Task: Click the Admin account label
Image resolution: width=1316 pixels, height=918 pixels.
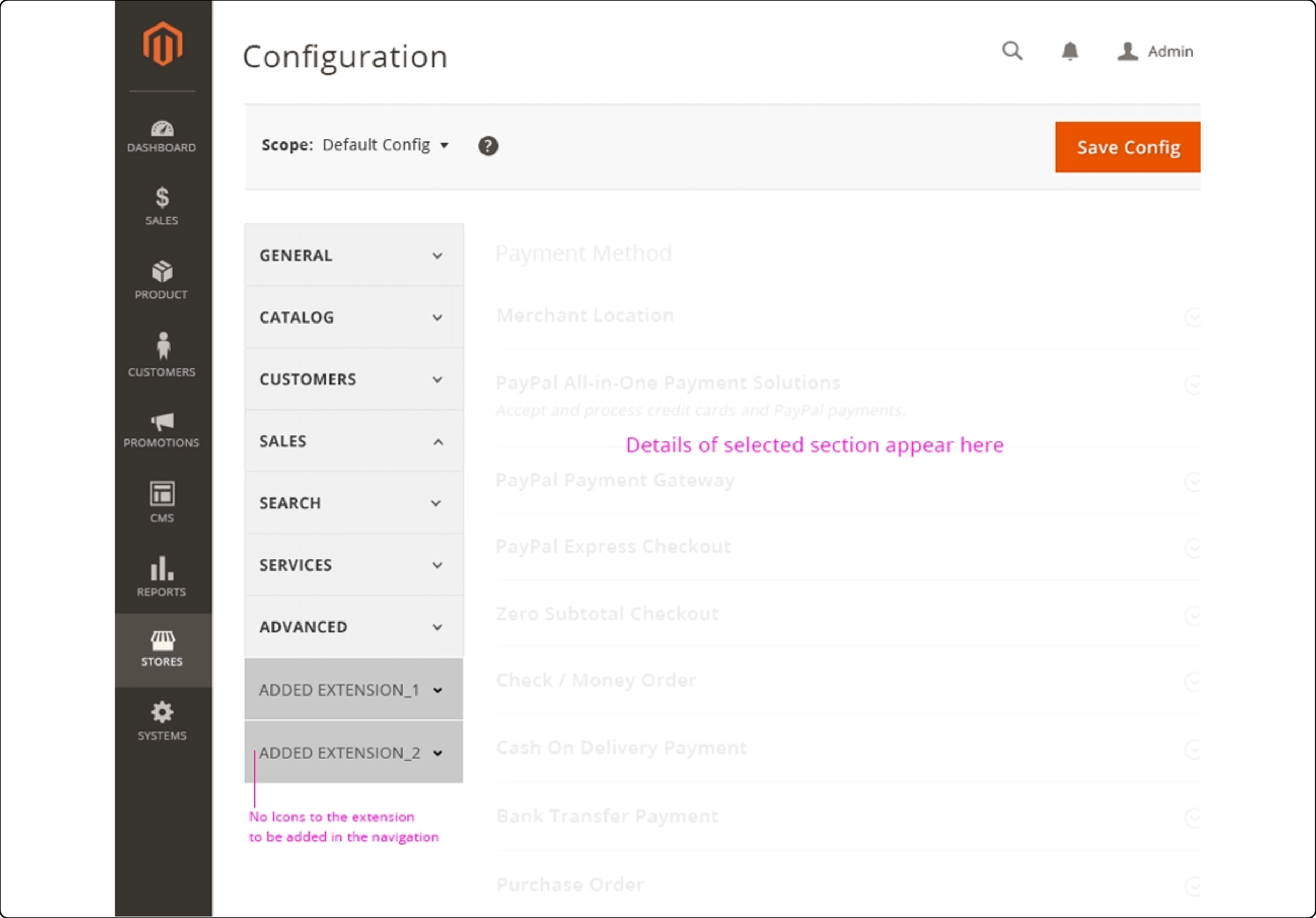Action: pyautogui.click(x=1170, y=51)
